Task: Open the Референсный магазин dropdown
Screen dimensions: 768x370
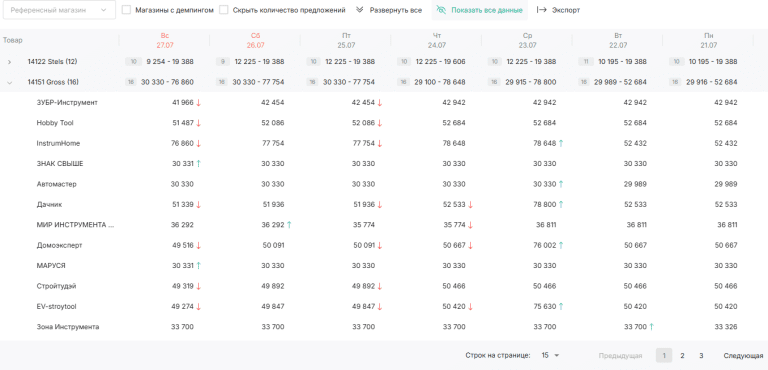Action: pos(59,10)
